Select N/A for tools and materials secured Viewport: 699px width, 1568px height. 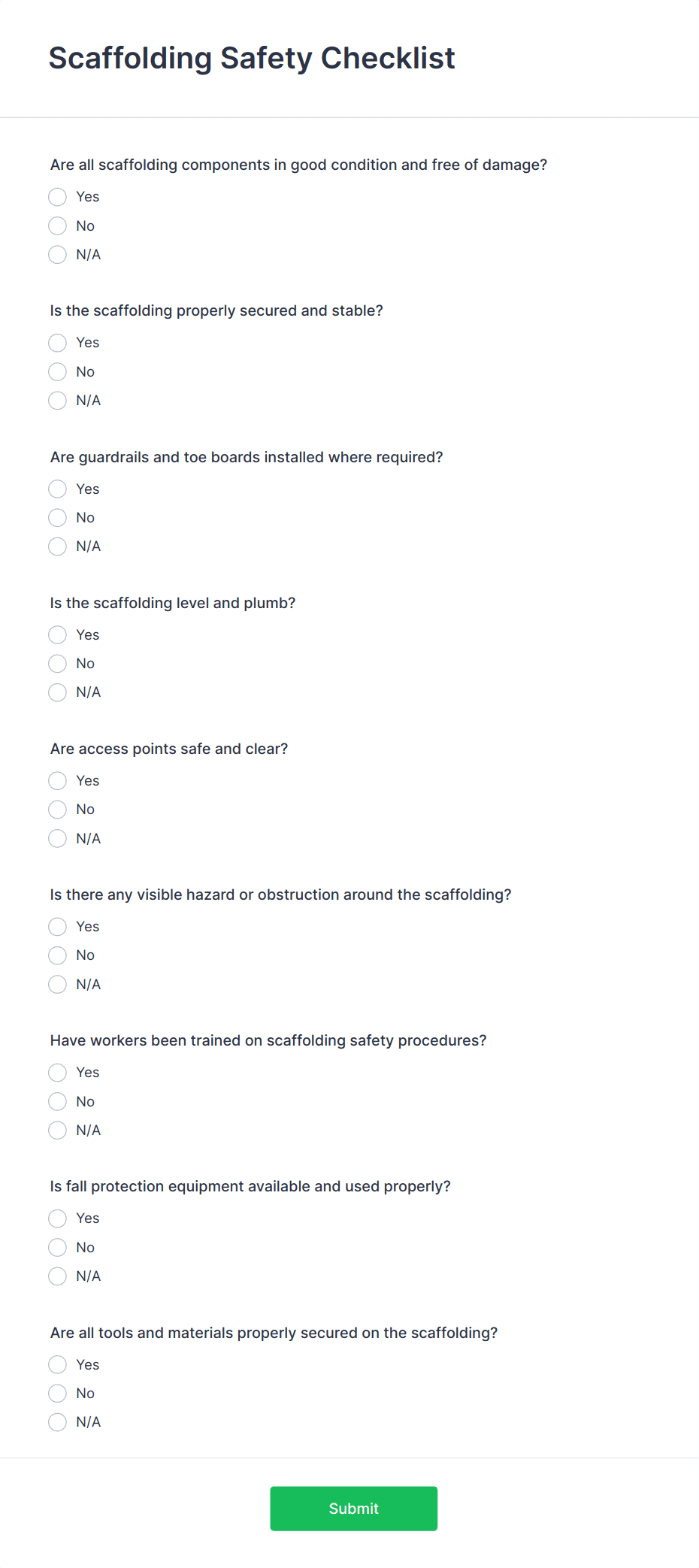(58, 1422)
